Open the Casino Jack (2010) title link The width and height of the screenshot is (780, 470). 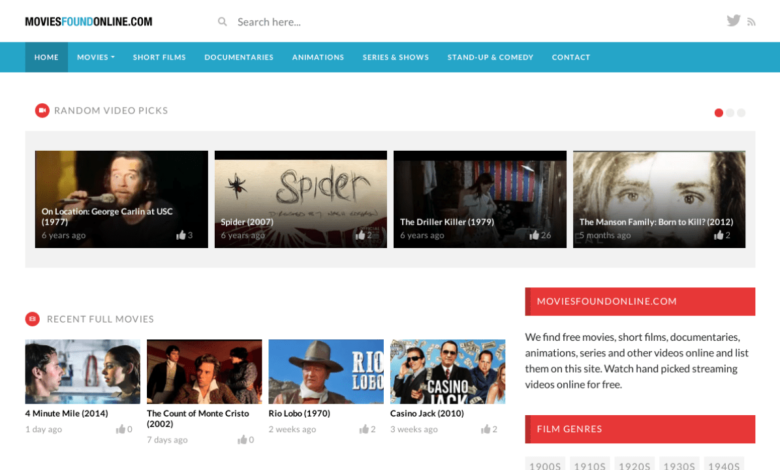tap(427, 413)
